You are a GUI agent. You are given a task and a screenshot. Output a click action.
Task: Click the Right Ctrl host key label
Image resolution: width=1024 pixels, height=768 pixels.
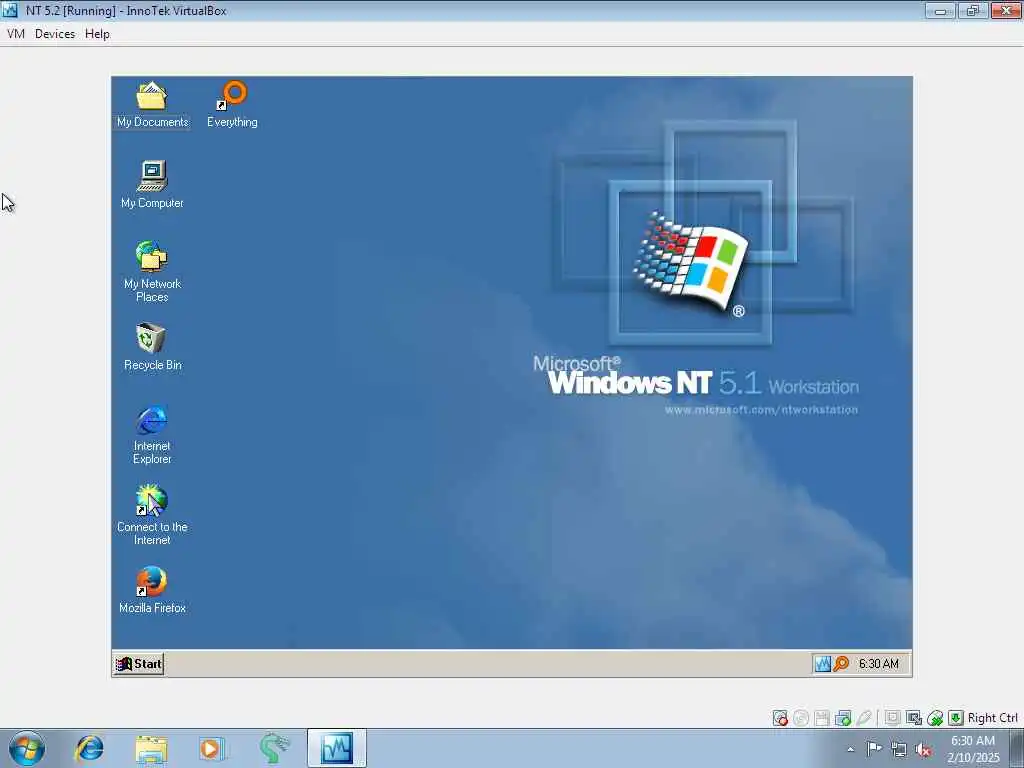click(x=993, y=718)
